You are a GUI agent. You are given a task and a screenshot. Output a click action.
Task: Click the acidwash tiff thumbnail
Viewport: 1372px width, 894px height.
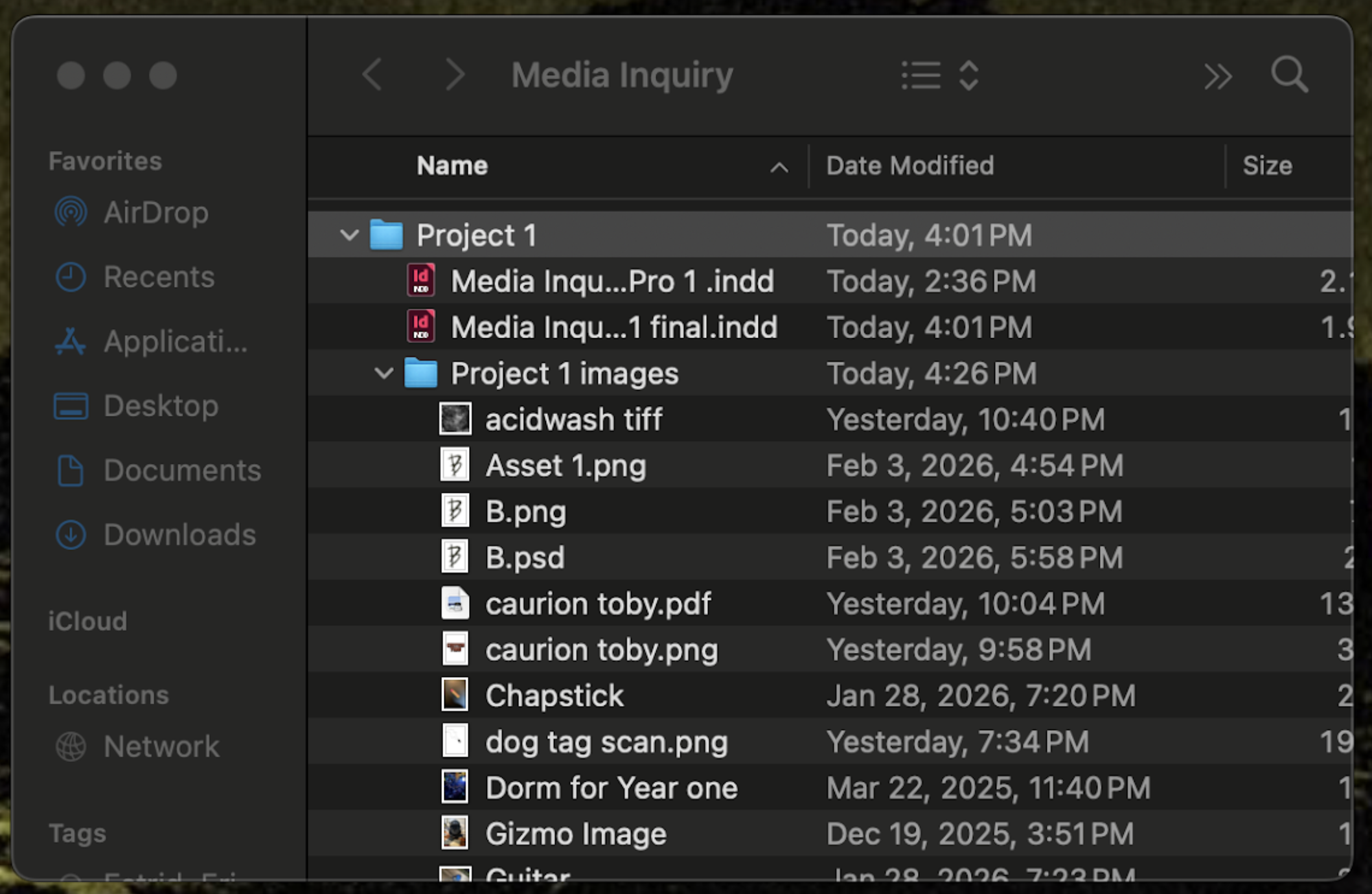(455, 419)
